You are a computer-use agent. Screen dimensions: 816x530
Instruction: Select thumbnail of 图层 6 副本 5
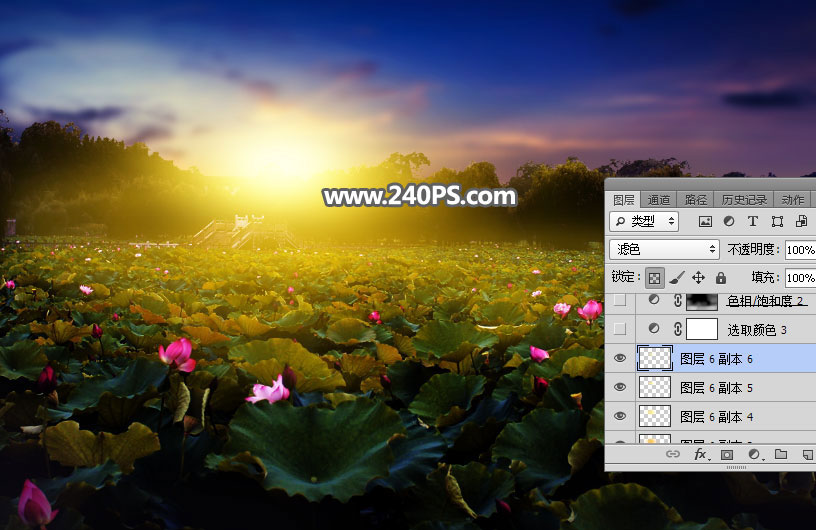tap(655, 387)
